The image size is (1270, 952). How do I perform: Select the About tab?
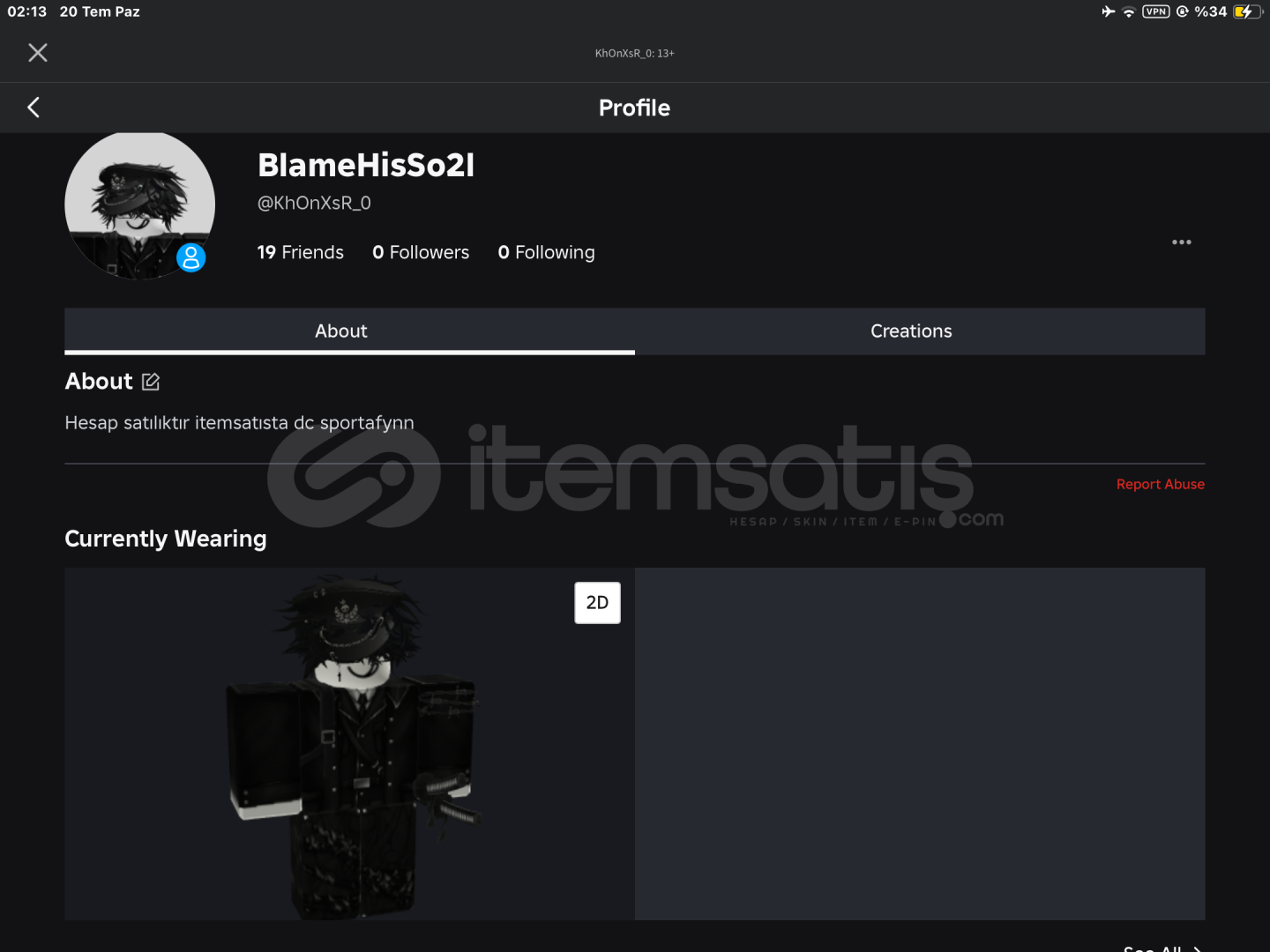coord(349,331)
